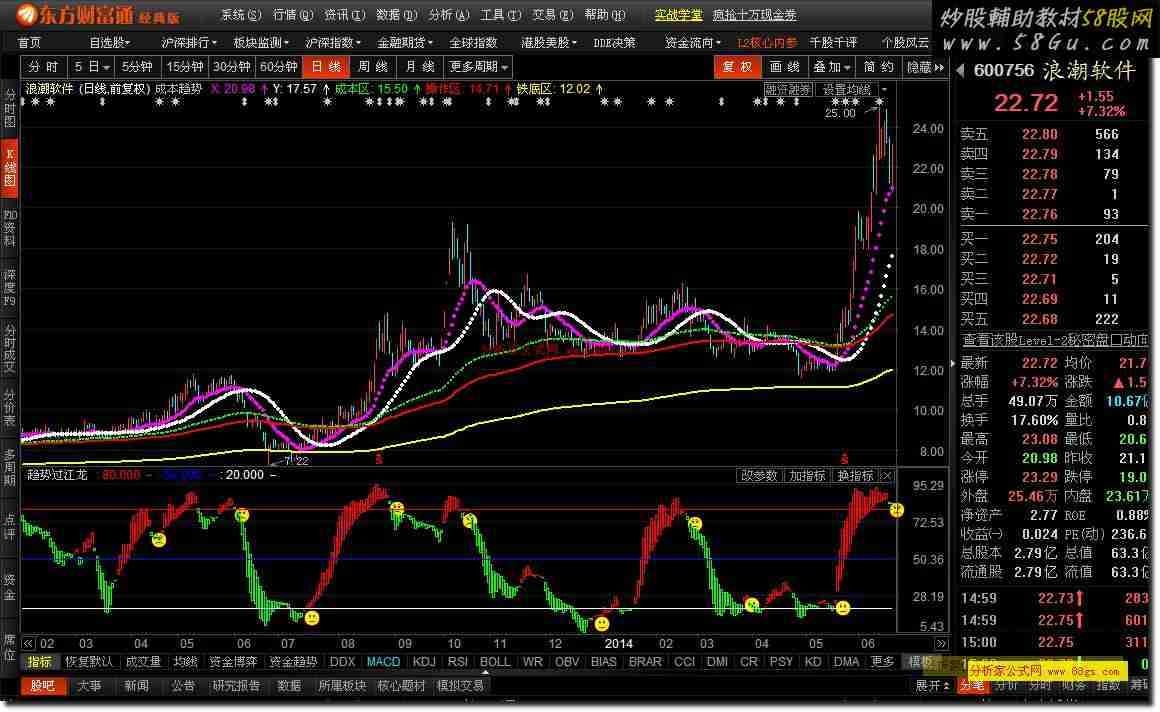
Task: Expand the 板块监测 dropdown menu
Action: 261,43
